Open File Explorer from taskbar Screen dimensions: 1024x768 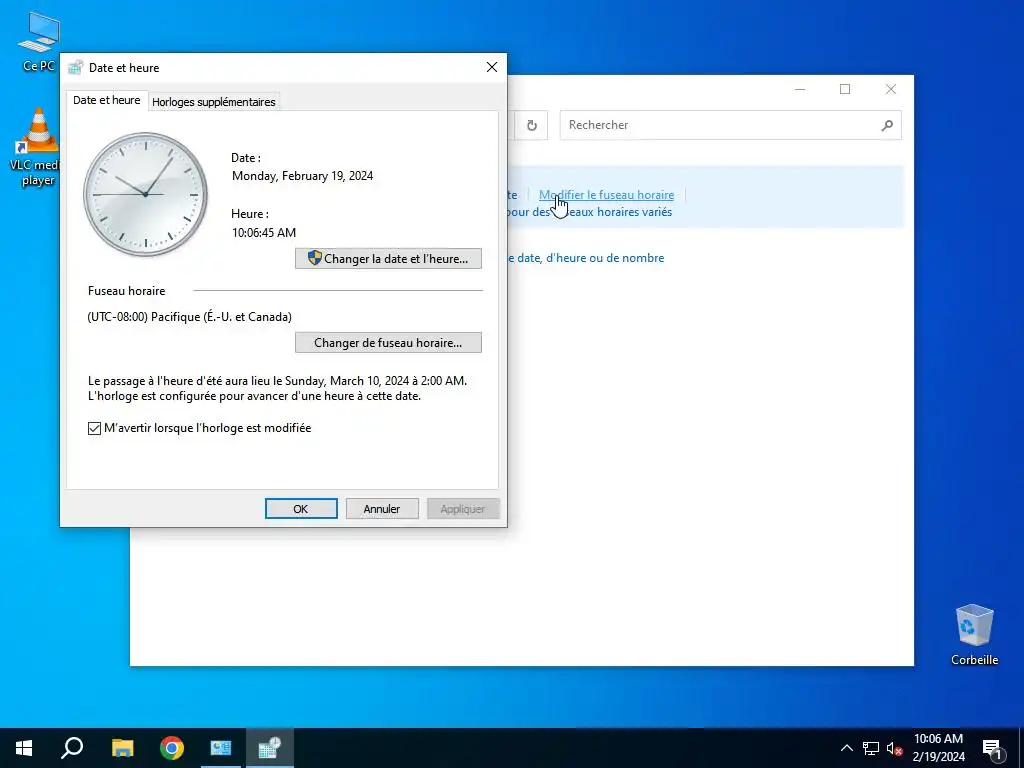click(122, 748)
